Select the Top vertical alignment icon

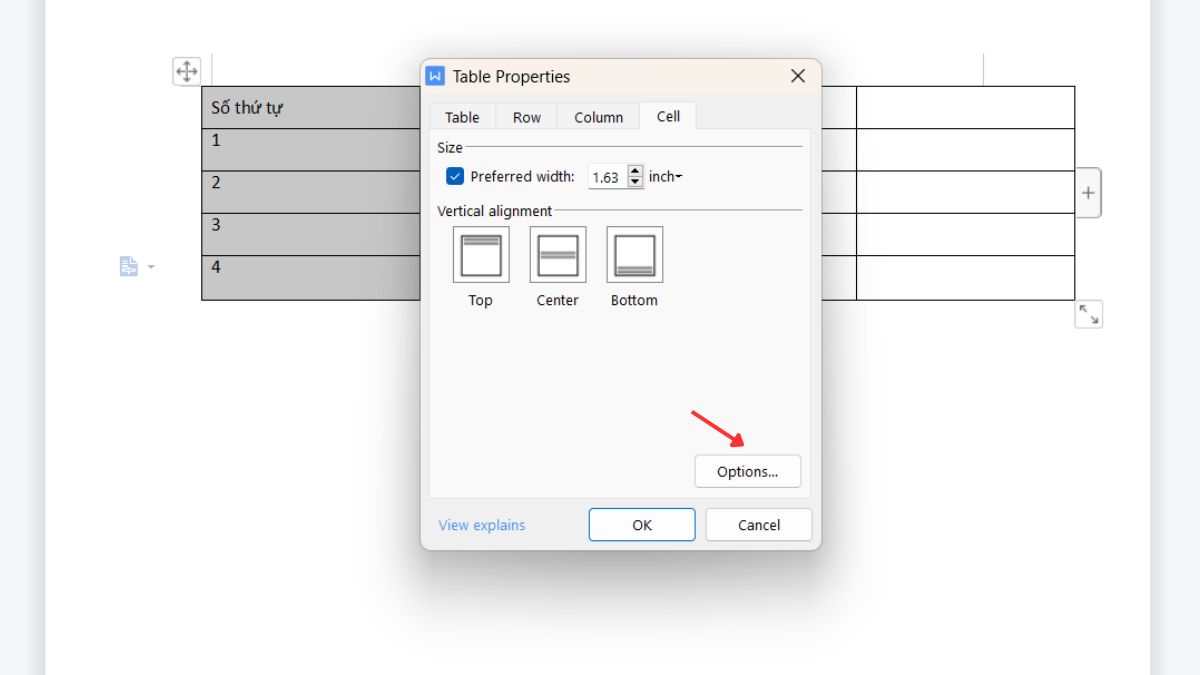pos(481,254)
